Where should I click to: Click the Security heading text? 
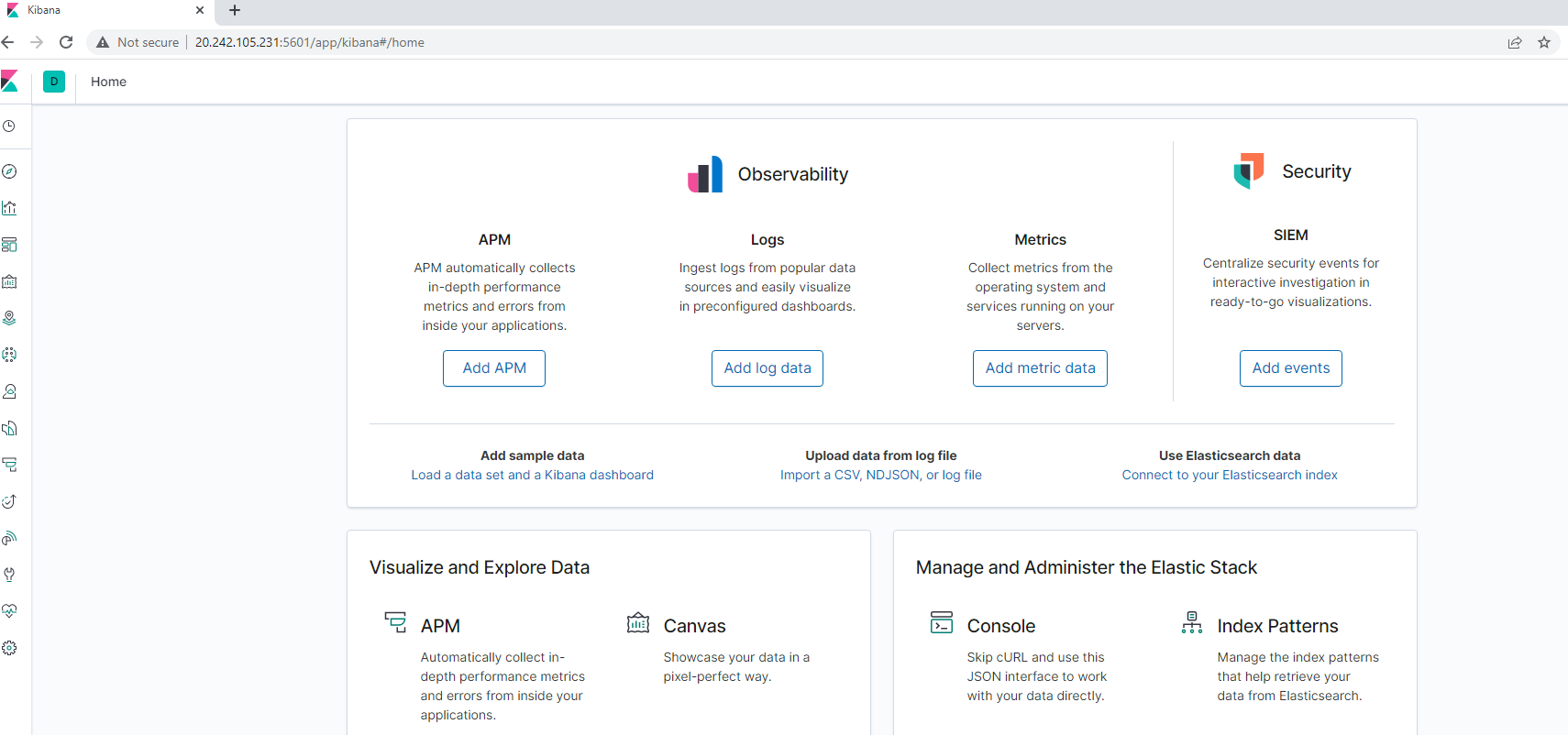point(1317,171)
